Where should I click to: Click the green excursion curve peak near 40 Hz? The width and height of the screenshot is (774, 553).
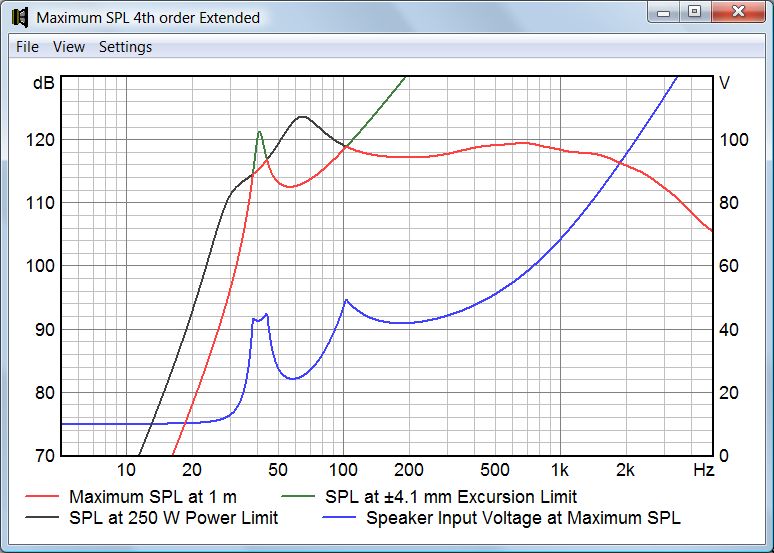(259, 131)
